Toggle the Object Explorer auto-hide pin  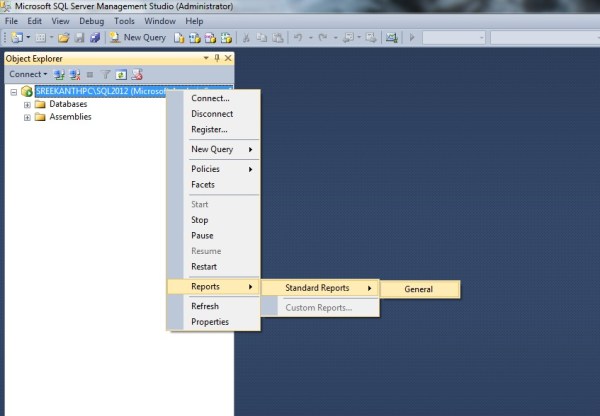coord(217,58)
